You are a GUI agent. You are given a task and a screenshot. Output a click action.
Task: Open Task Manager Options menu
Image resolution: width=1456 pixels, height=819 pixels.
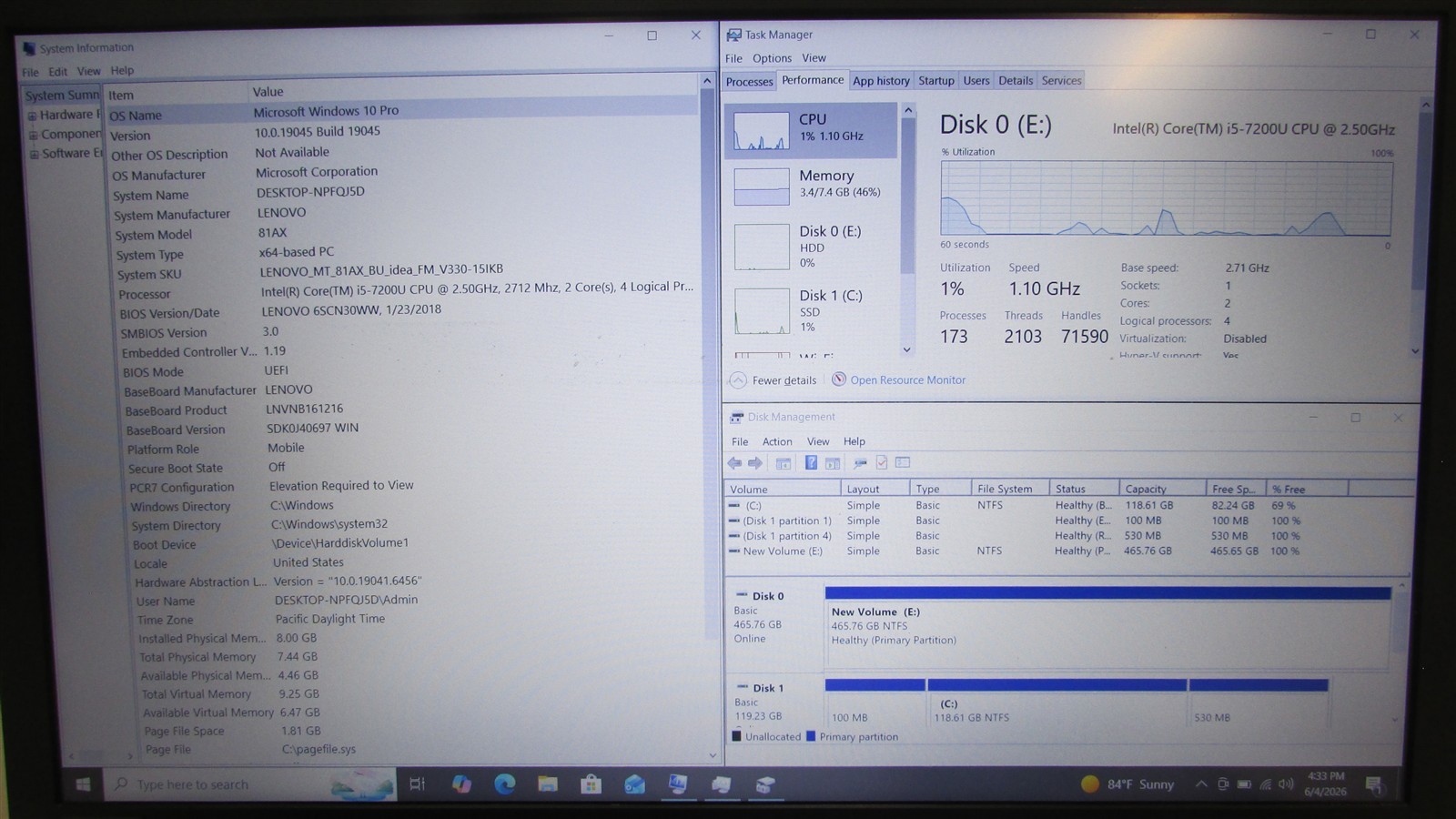(x=772, y=58)
